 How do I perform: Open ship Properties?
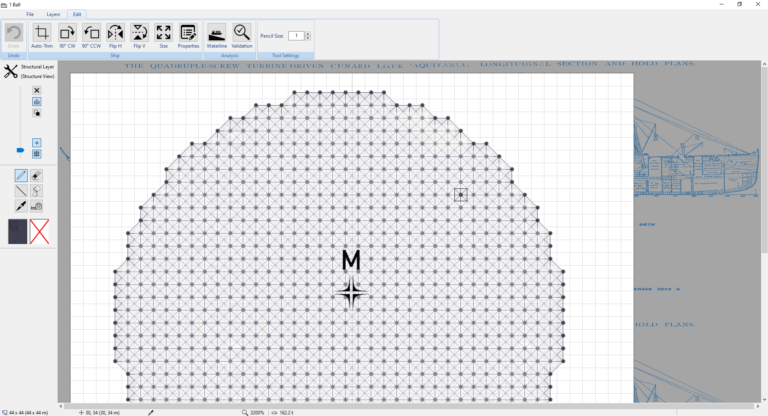[188, 36]
